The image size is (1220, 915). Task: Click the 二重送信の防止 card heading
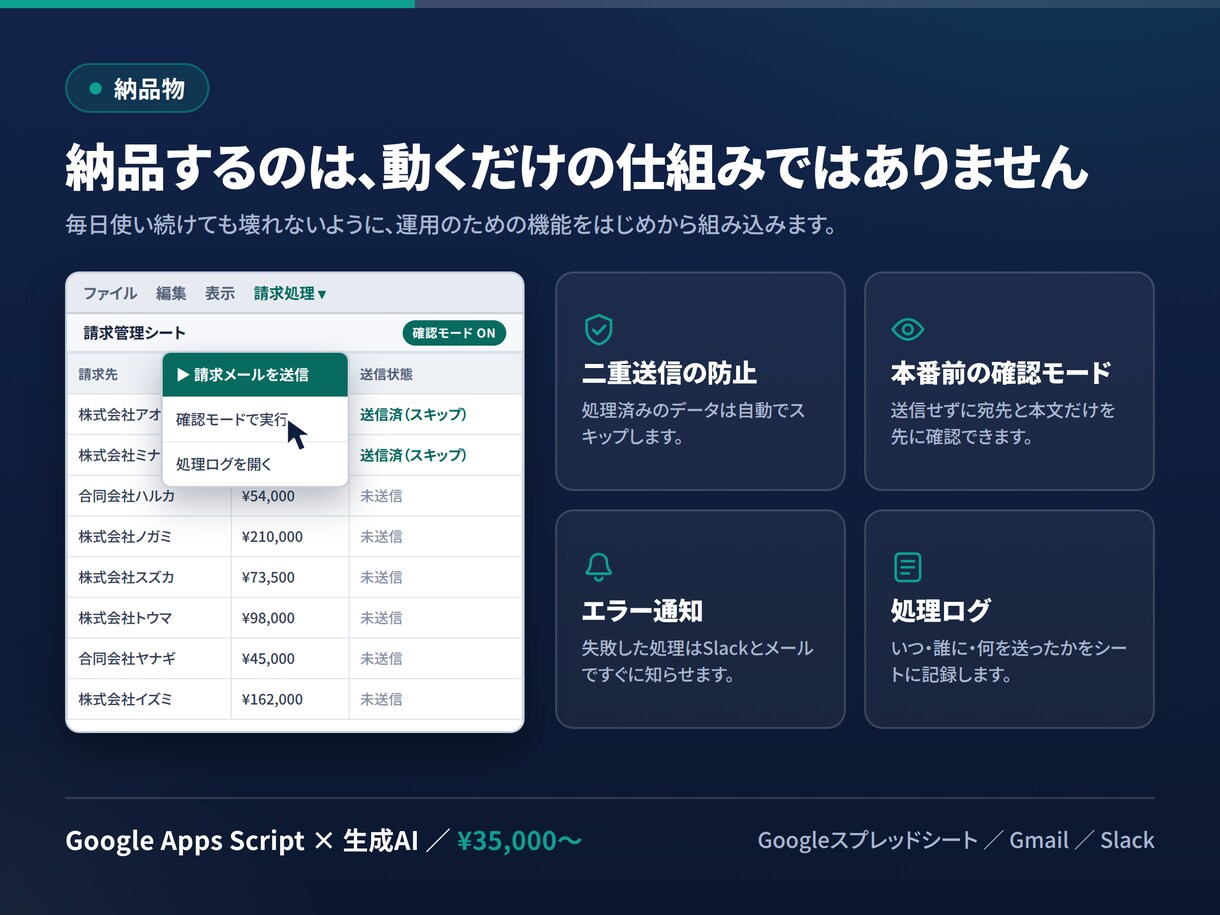click(x=669, y=373)
